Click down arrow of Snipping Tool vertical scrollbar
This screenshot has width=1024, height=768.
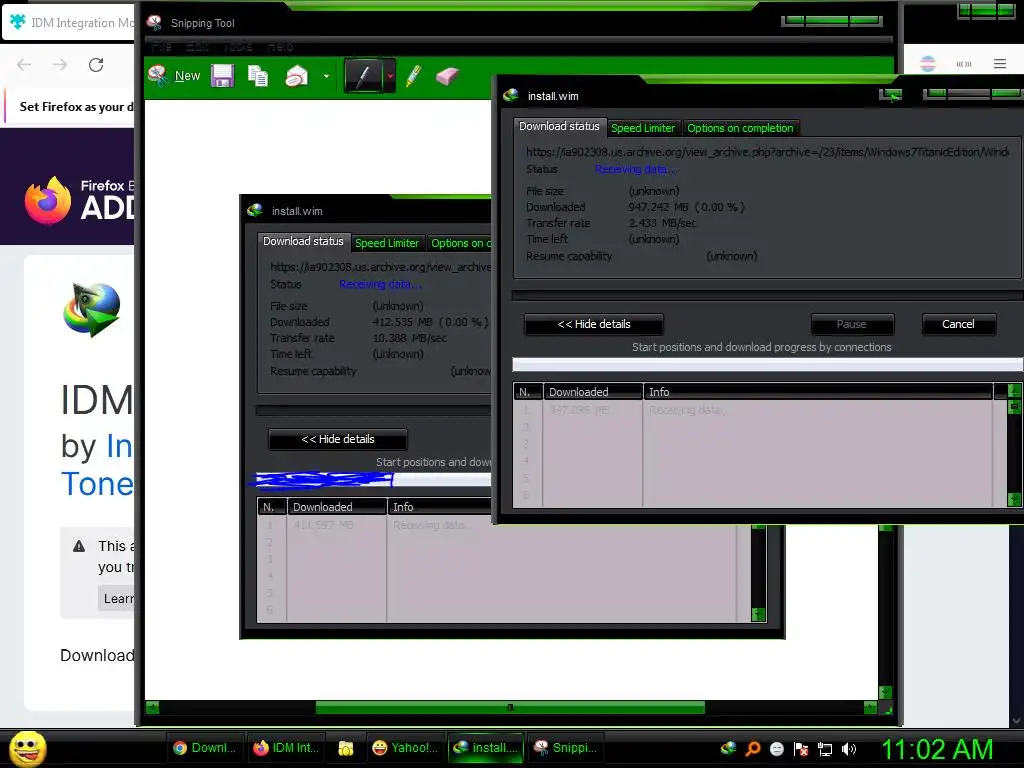click(885, 692)
